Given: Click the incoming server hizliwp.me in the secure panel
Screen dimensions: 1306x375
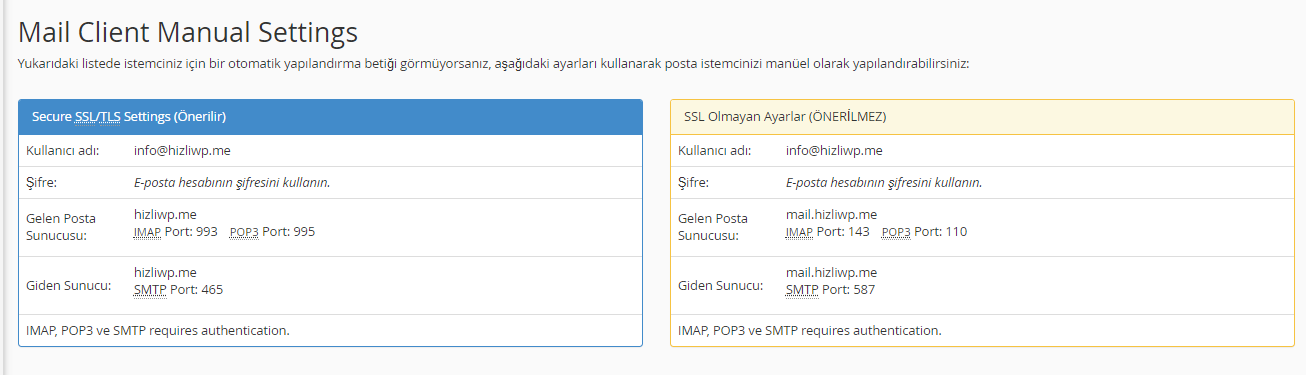Looking at the screenshot, I should pyautogui.click(x=165, y=214).
